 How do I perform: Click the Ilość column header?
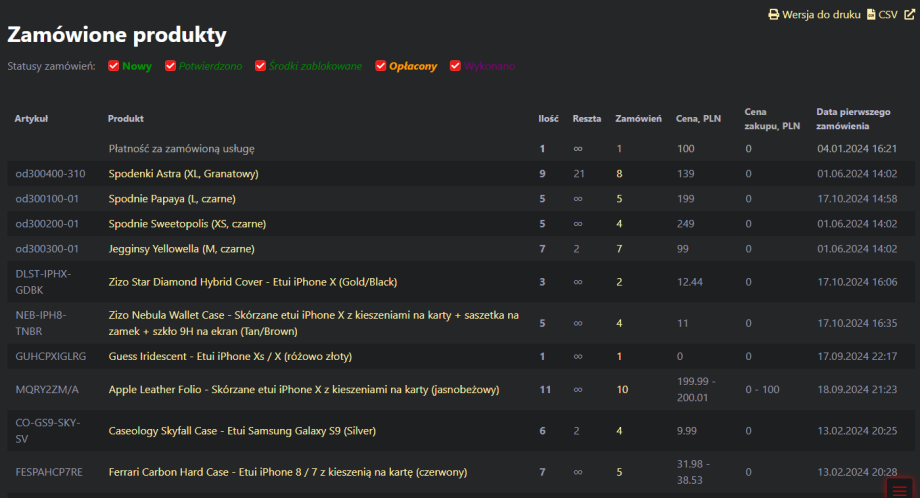pos(548,119)
